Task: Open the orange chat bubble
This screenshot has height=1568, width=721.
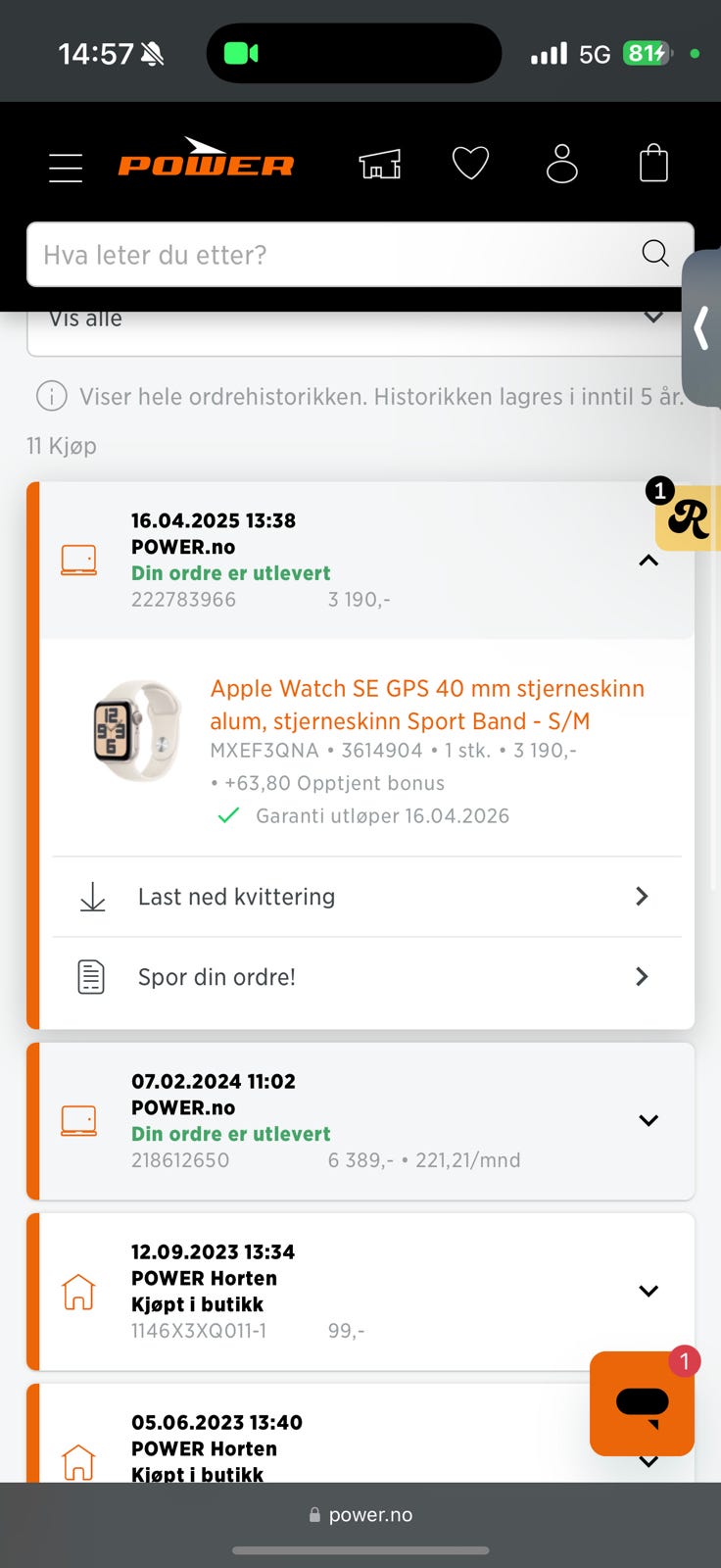Action: point(642,1403)
